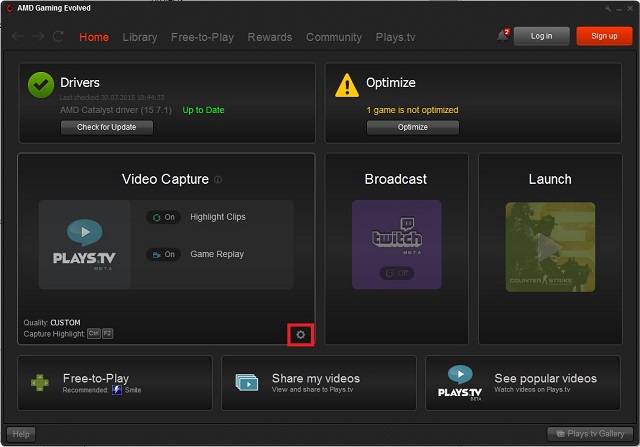The image size is (640, 447).
Task: Switch to the Home tab
Action: [x=94, y=37]
